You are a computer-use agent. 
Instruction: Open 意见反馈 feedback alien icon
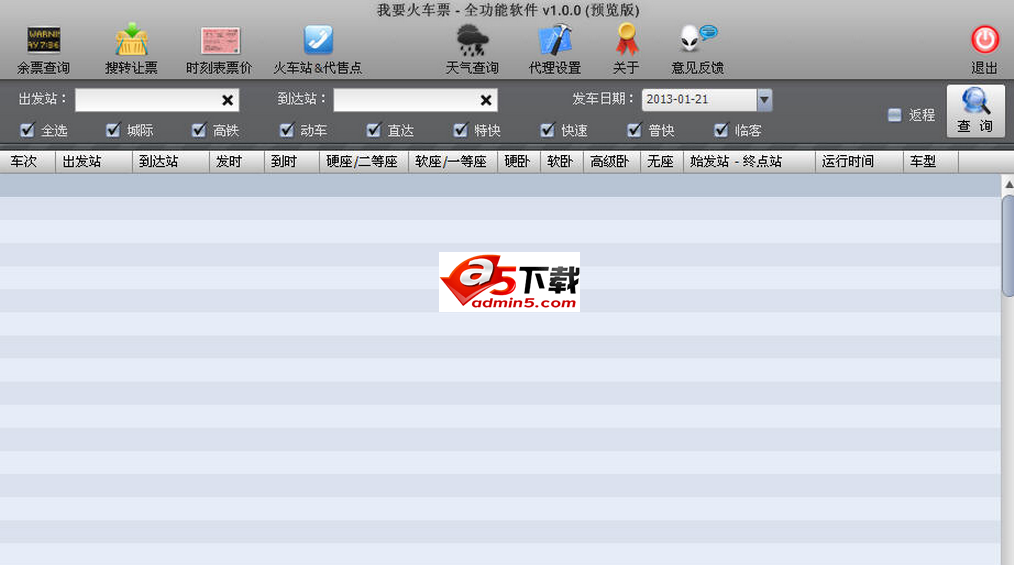coord(697,42)
